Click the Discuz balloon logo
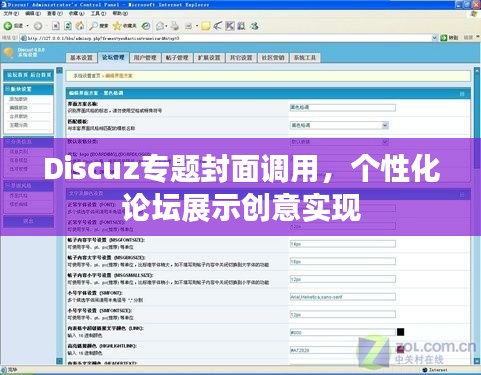This screenshot has width=481, height=375. (x=9, y=53)
